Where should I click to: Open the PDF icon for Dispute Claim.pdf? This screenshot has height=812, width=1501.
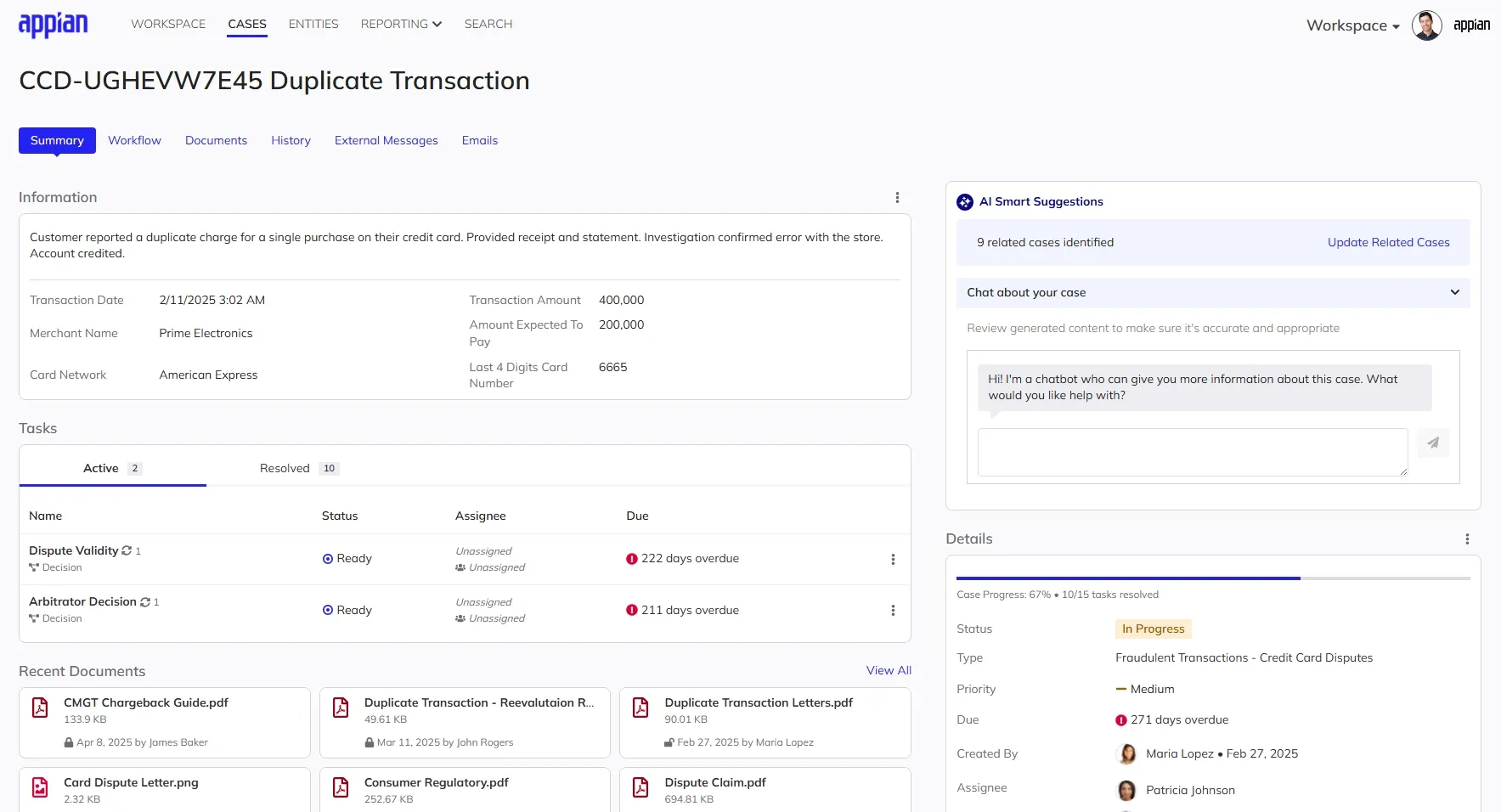tap(640, 788)
